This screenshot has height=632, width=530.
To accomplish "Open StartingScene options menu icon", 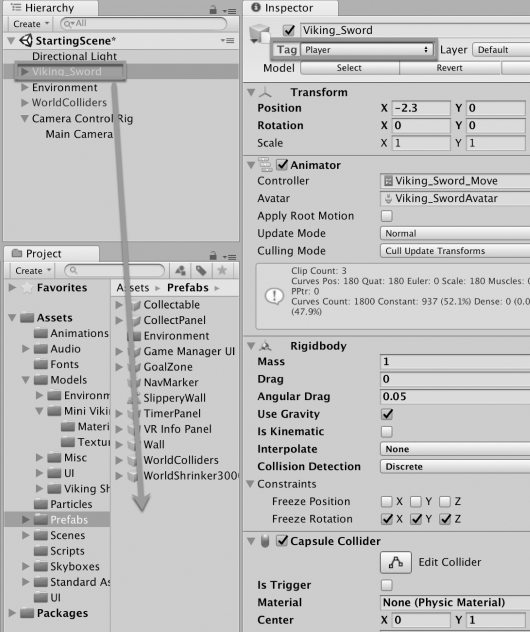I will coord(227,40).
